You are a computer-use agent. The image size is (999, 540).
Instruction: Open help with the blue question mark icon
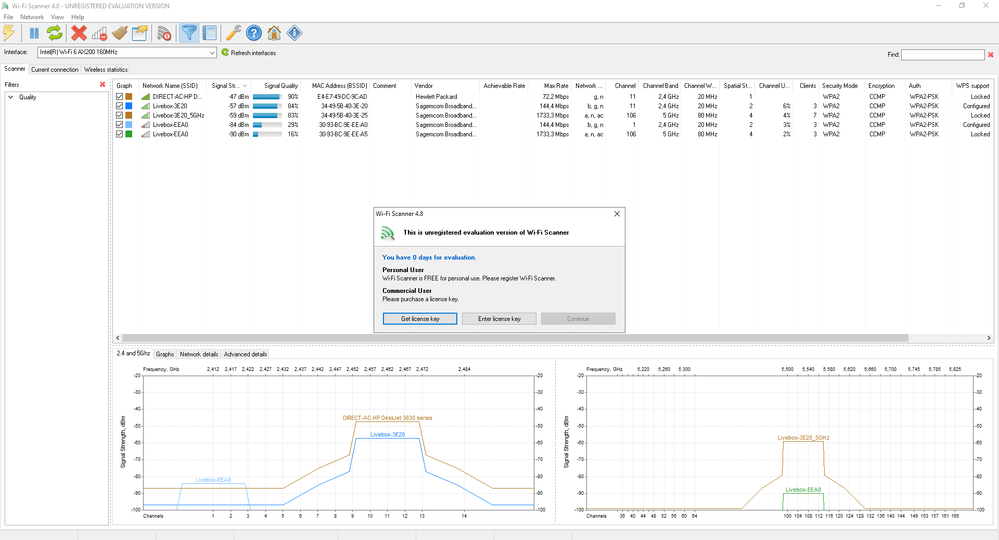pyautogui.click(x=254, y=33)
